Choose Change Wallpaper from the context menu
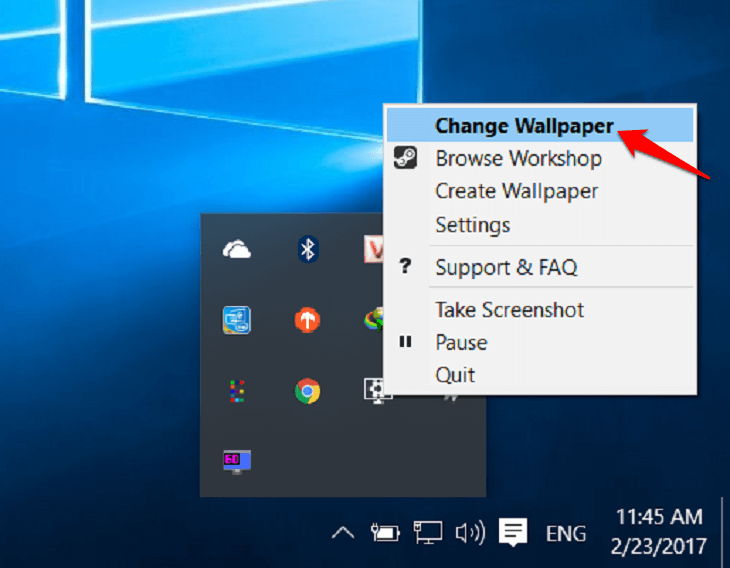This screenshot has width=730, height=568. (540, 125)
